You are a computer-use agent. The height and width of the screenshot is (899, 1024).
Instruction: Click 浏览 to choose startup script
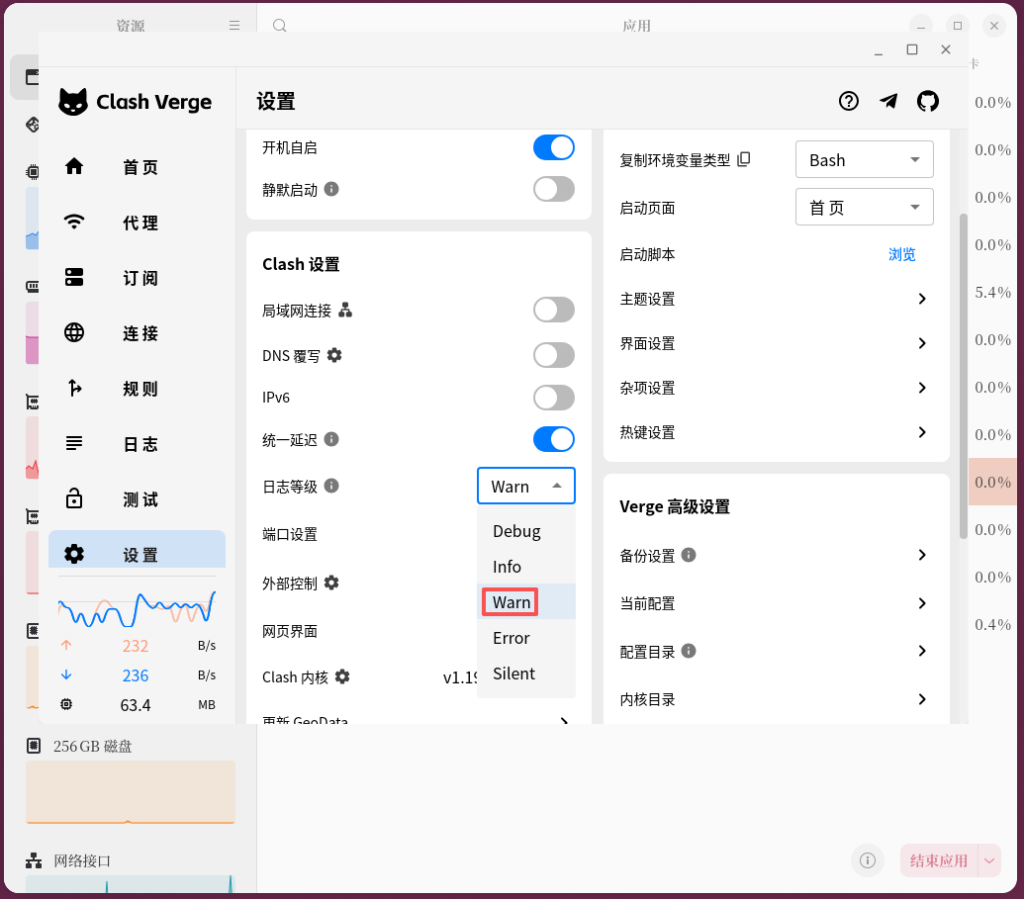tap(902, 254)
